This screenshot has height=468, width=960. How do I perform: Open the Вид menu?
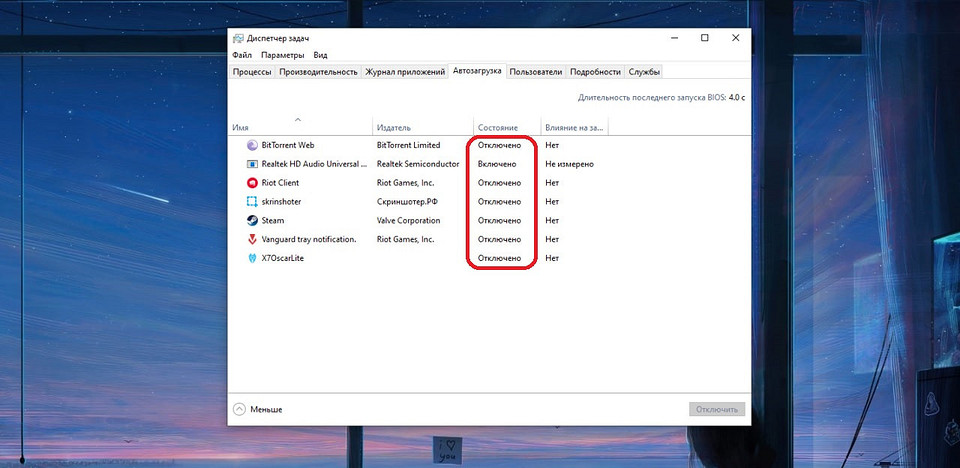pyautogui.click(x=320, y=55)
